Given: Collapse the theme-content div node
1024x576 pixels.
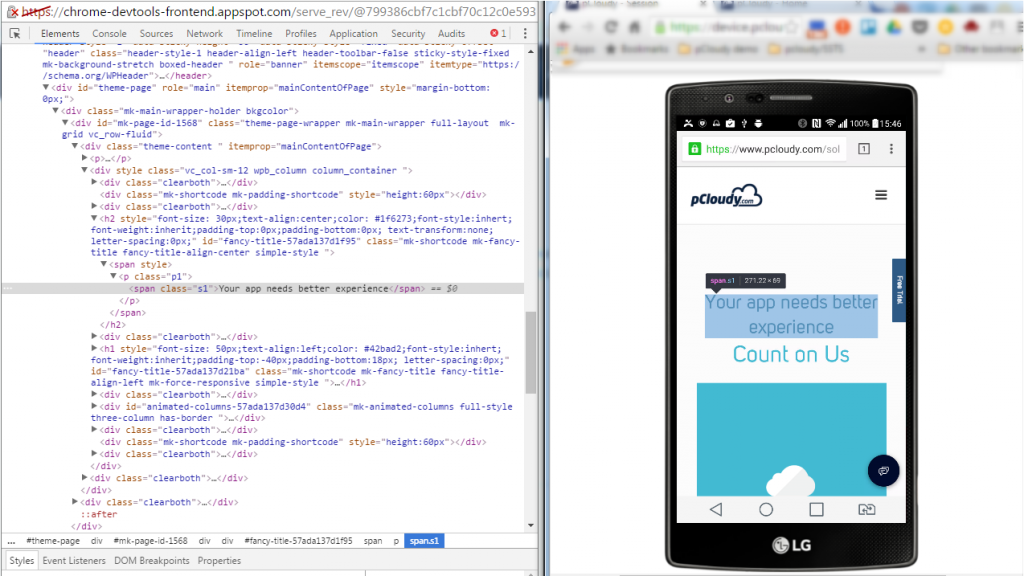Looking at the screenshot, I should pos(75,146).
